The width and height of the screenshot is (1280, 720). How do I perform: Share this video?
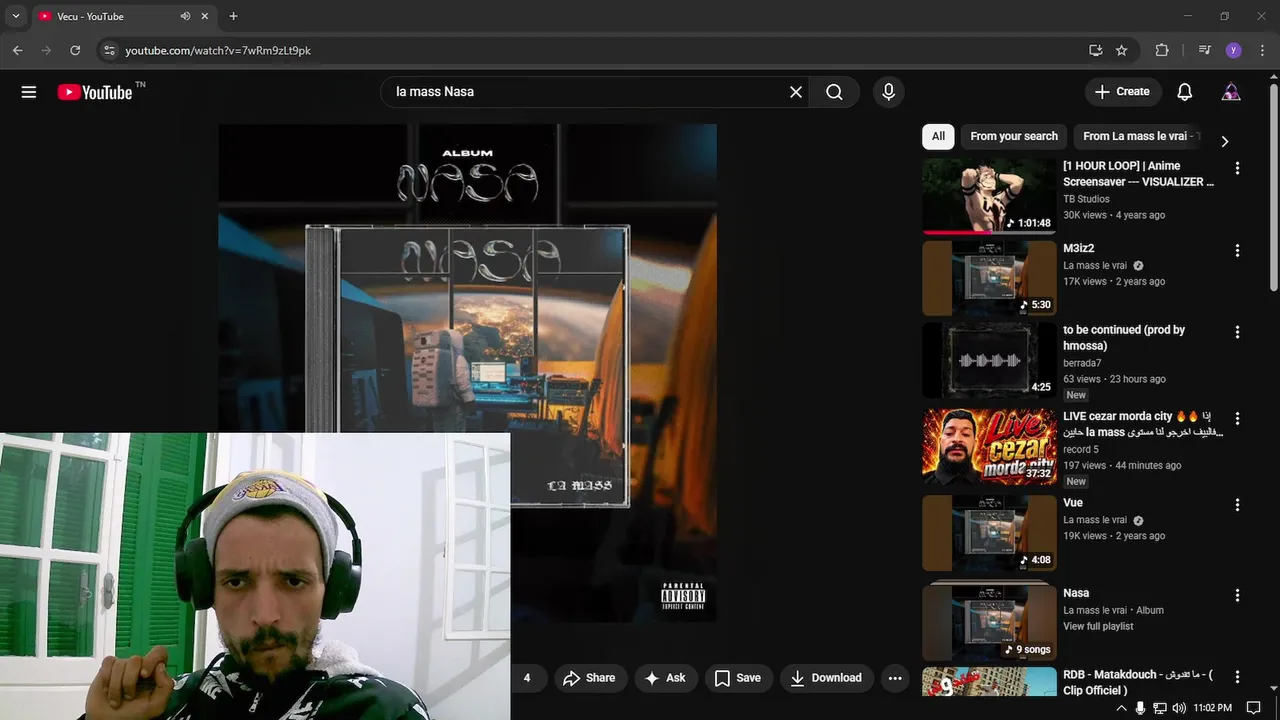click(590, 678)
